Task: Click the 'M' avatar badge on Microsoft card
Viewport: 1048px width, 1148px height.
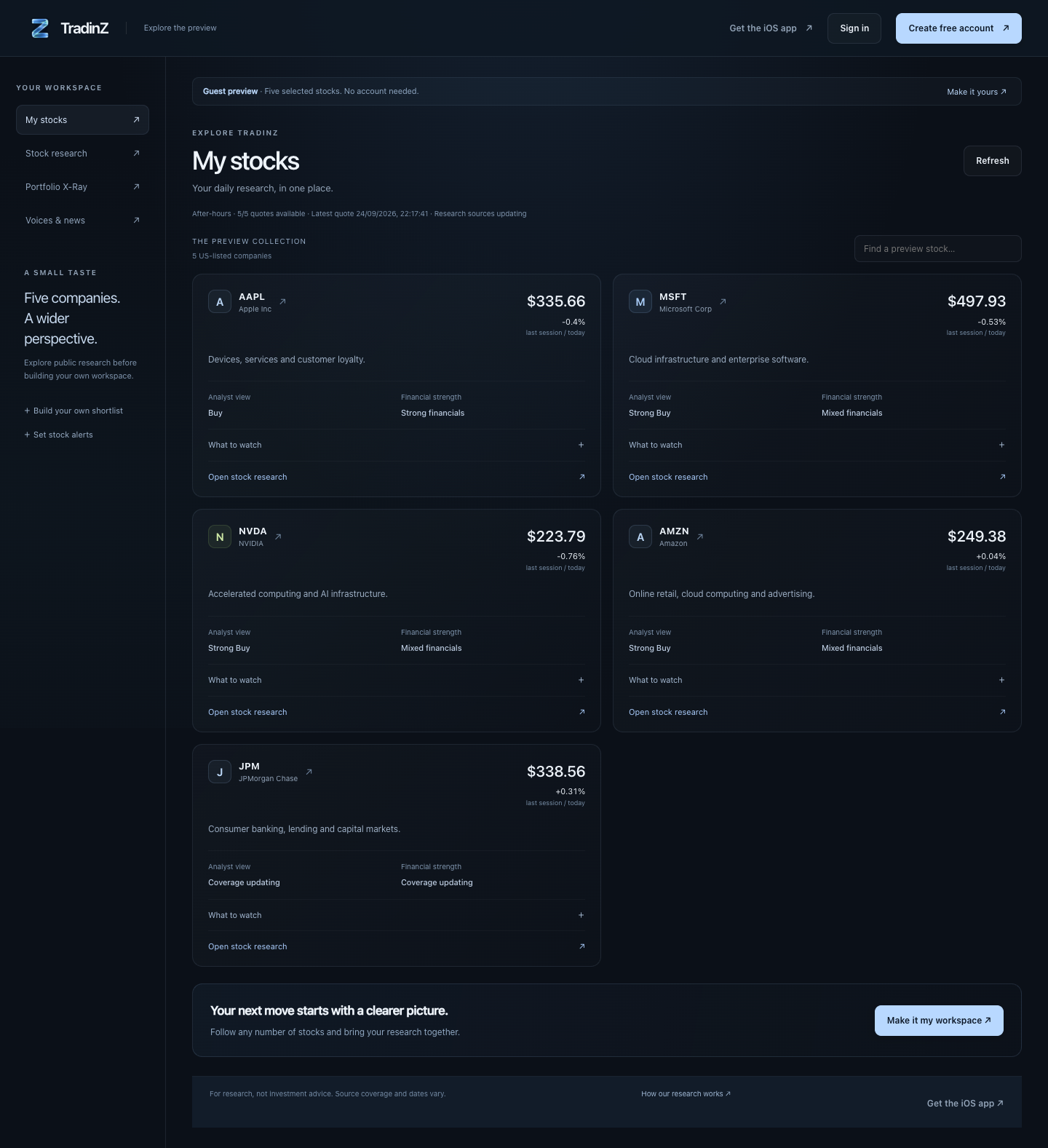Action: pyautogui.click(x=640, y=301)
